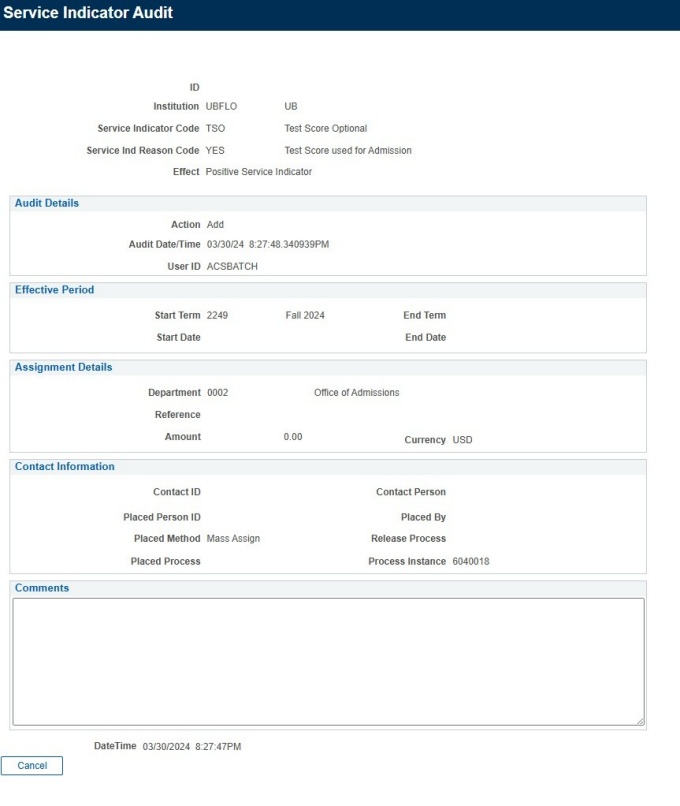Click the institution code UBFLO

(x=222, y=106)
